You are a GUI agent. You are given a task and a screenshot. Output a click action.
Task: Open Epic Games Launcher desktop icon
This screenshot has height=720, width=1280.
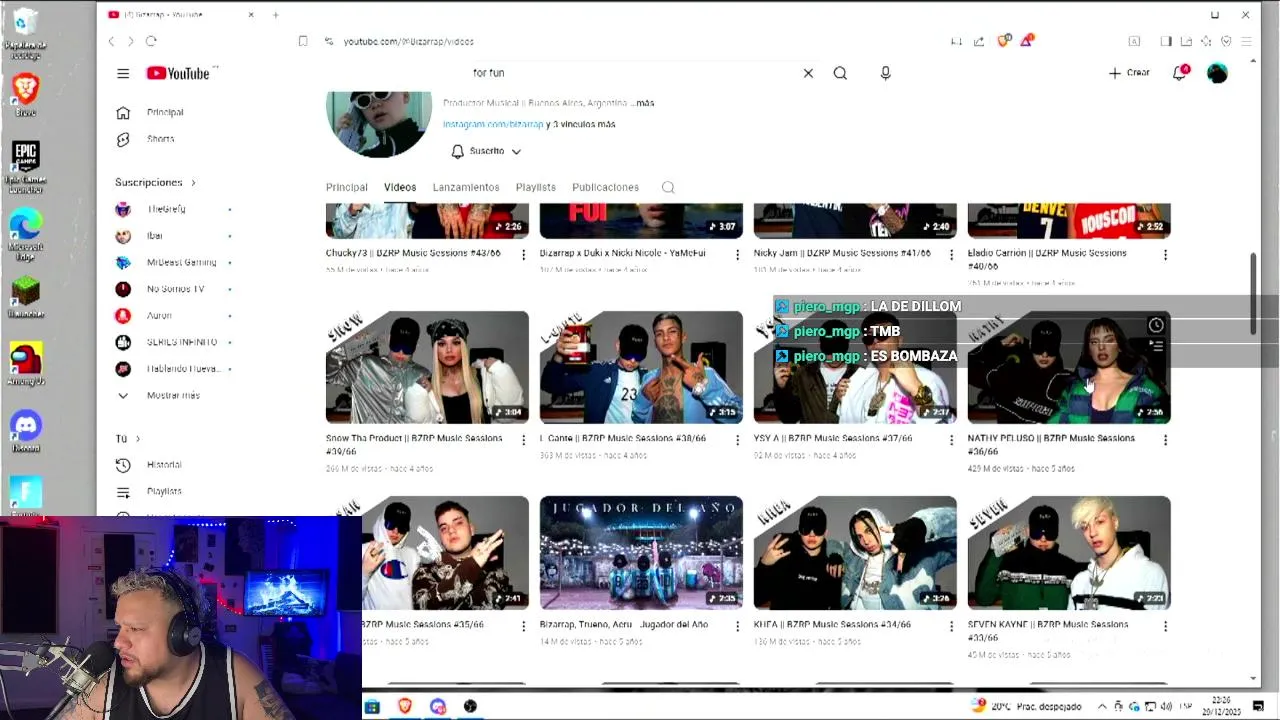[26, 166]
